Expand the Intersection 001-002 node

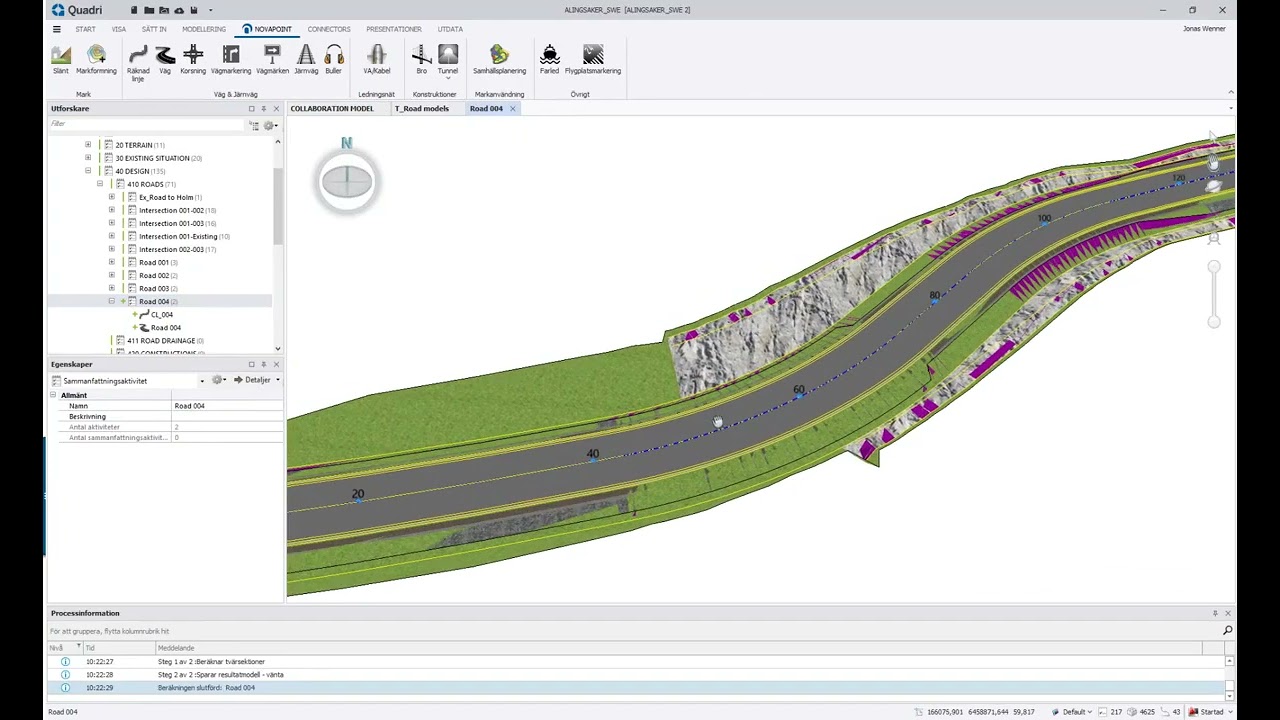[x=112, y=210]
